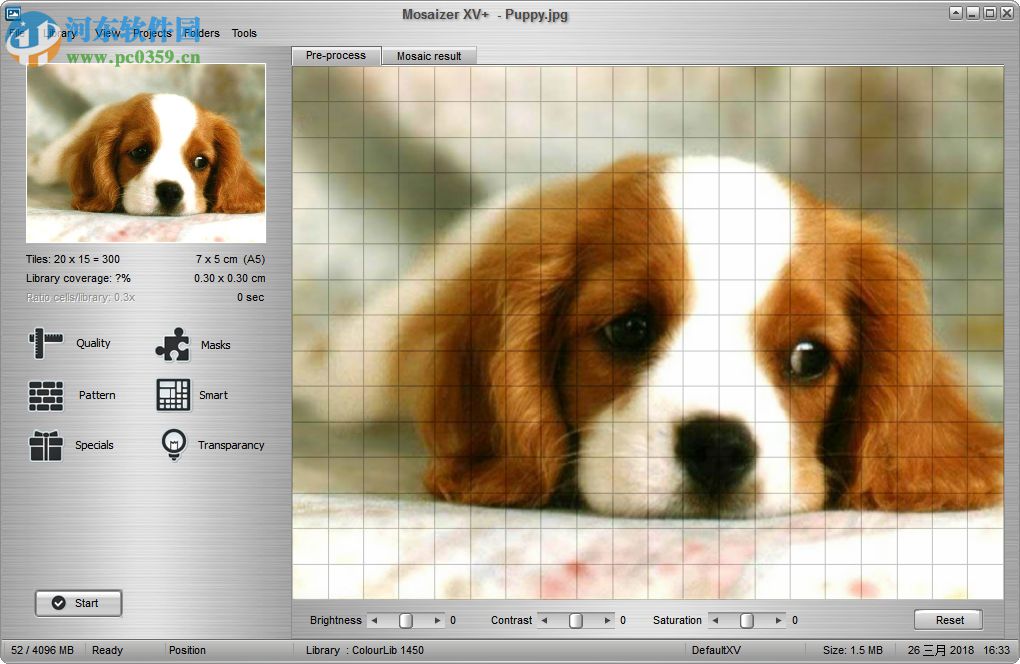Open the Smart grid settings

pyautogui.click(x=171, y=395)
